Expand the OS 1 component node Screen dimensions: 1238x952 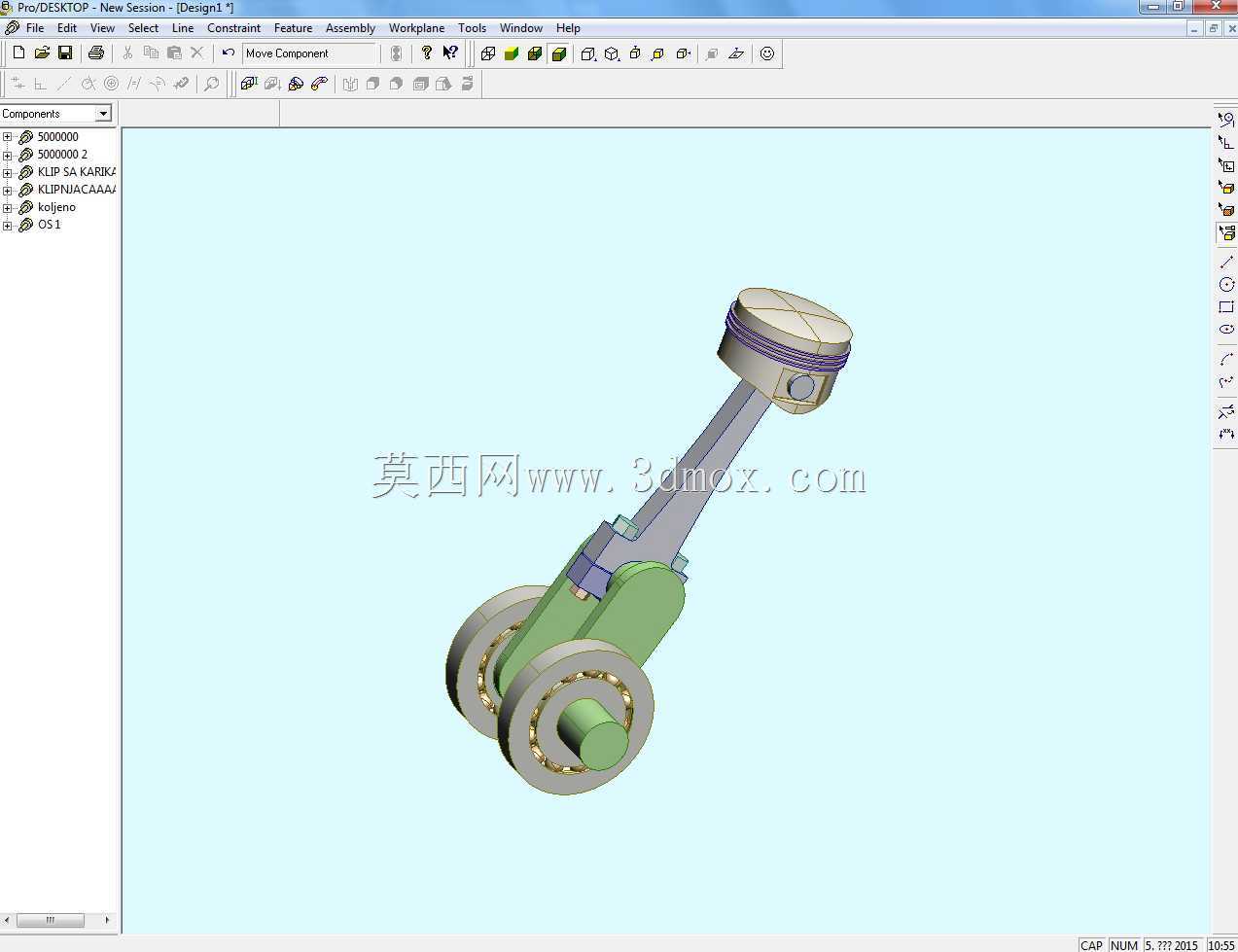point(8,225)
